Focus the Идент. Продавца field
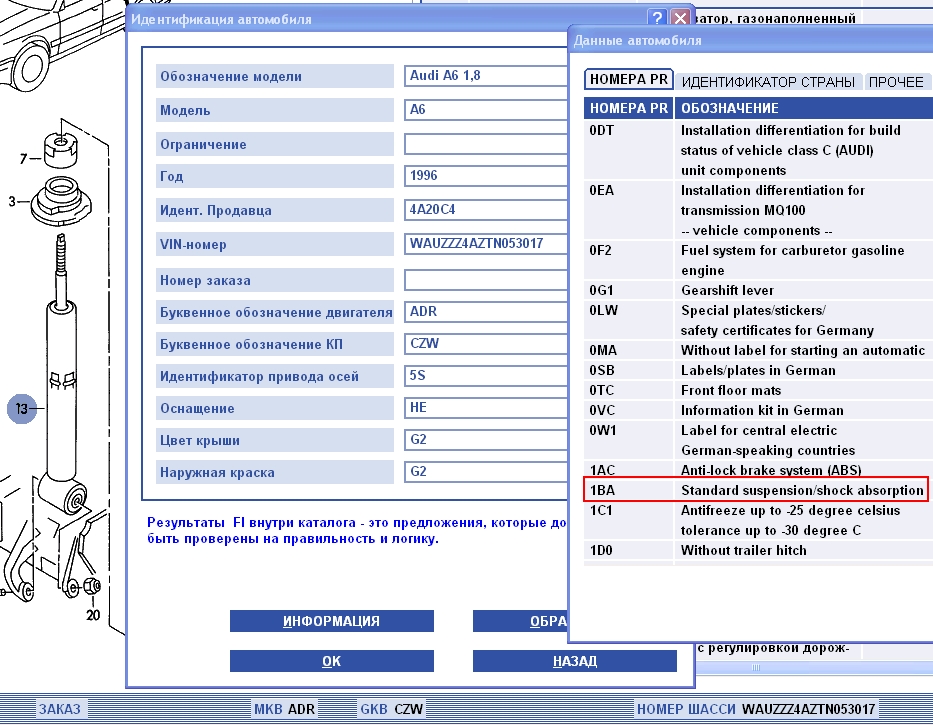933x725 pixels. tap(486, 210)
